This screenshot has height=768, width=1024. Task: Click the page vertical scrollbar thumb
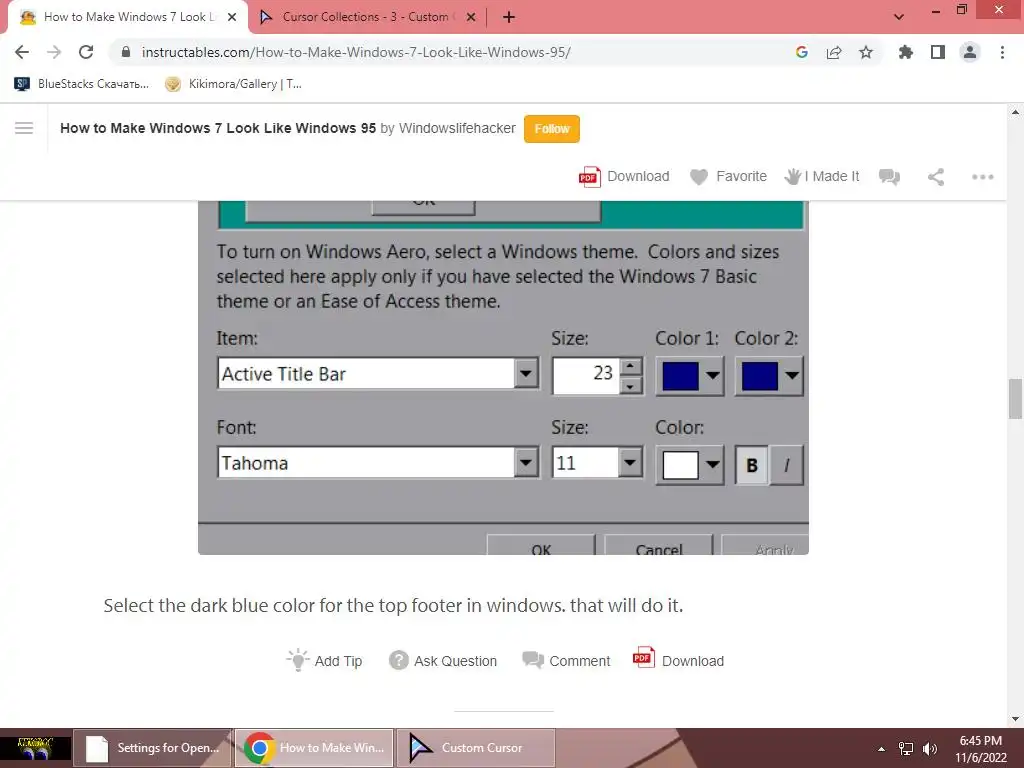click(x=1015, y=398)
